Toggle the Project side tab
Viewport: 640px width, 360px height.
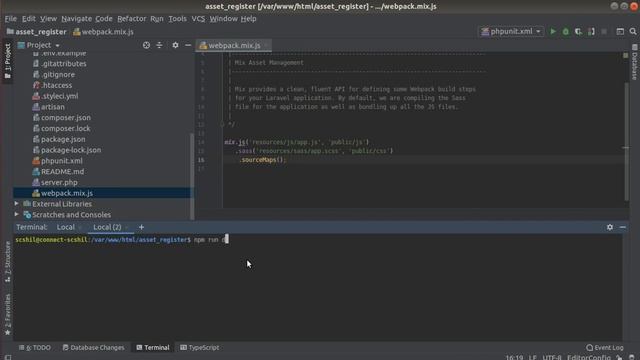coord(7,60)
